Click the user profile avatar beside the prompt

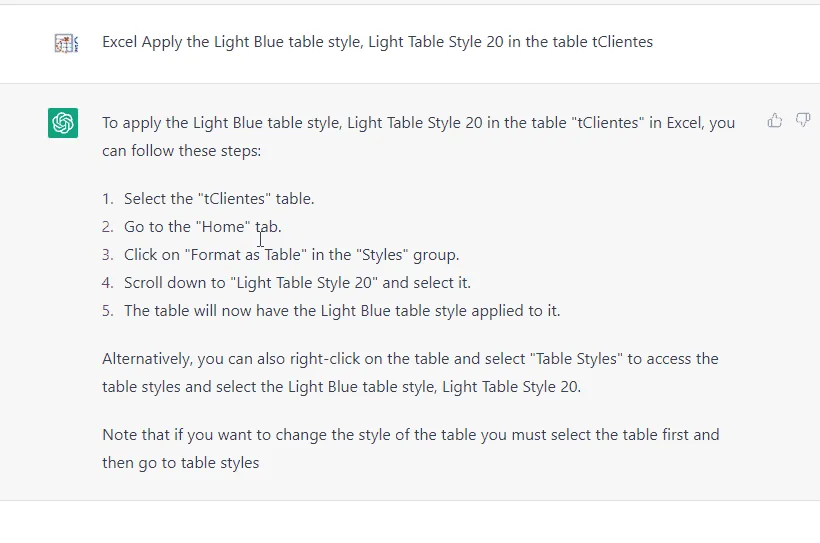66,43
